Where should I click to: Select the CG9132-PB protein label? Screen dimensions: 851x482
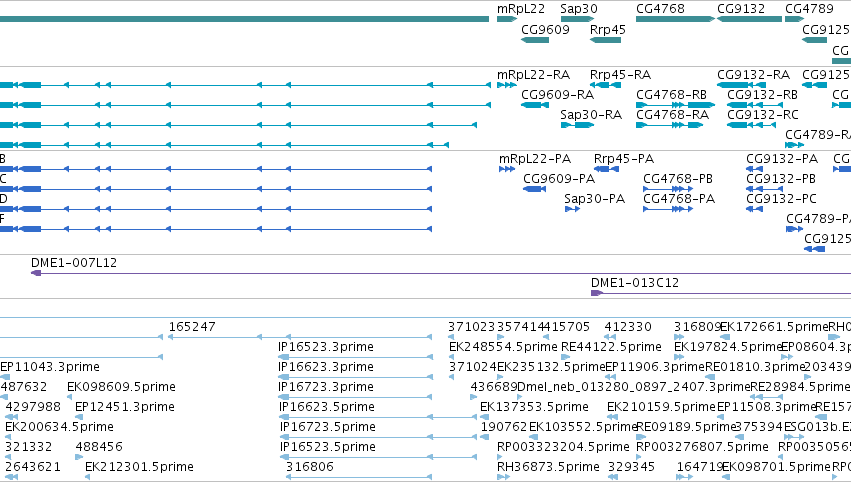(781, 179)
